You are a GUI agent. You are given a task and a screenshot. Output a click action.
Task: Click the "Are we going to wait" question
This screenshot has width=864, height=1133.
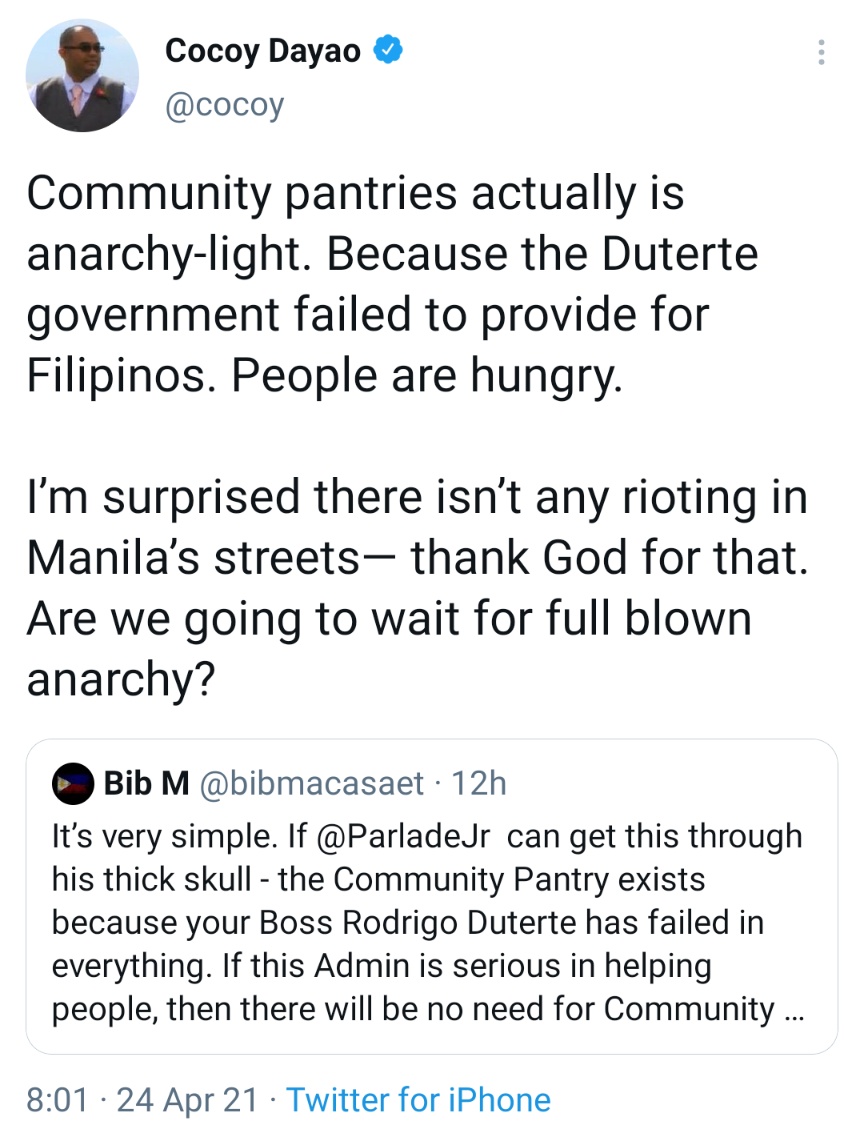click(x=388, y=618)
